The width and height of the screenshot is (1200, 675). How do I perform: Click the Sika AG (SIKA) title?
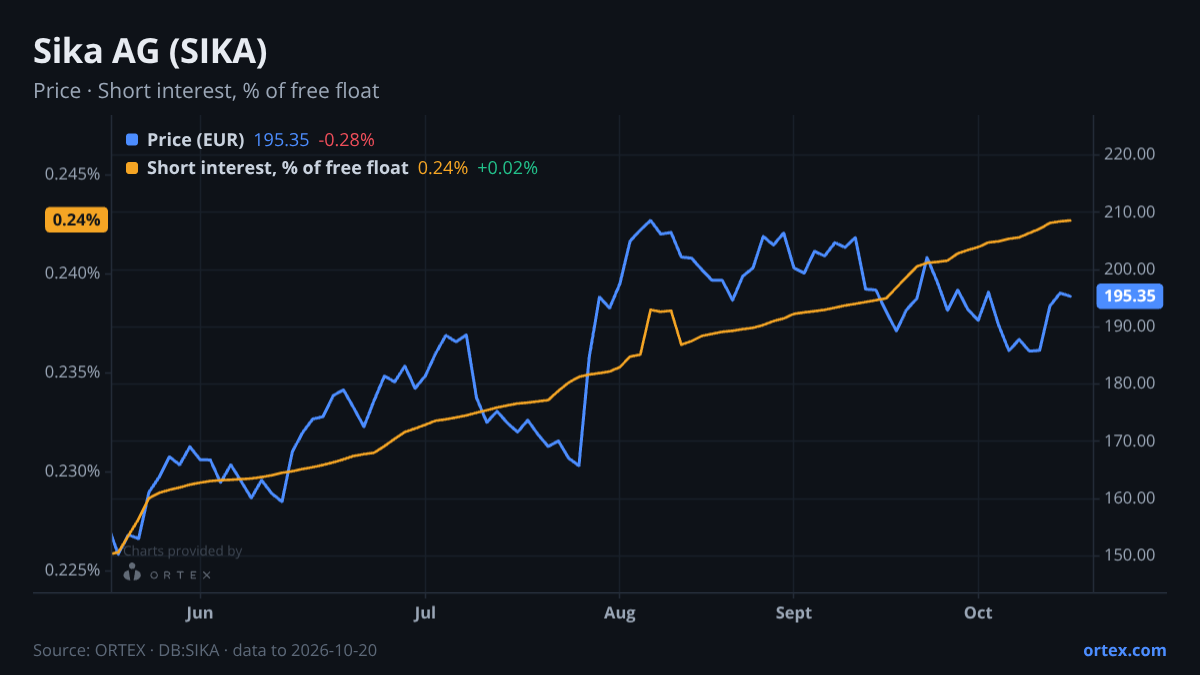(150, 51)
